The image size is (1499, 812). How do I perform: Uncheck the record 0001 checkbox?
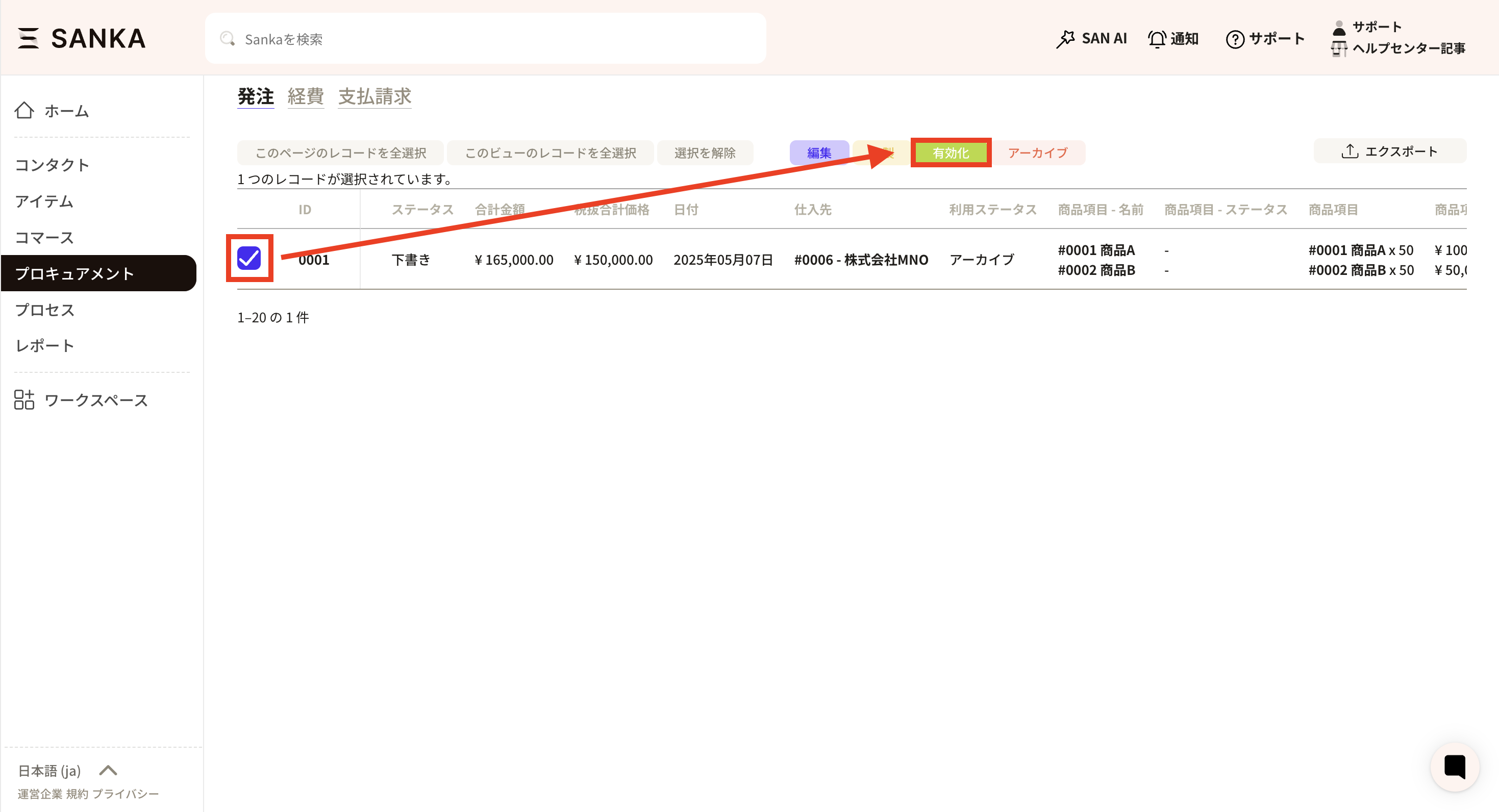point(249,258)
